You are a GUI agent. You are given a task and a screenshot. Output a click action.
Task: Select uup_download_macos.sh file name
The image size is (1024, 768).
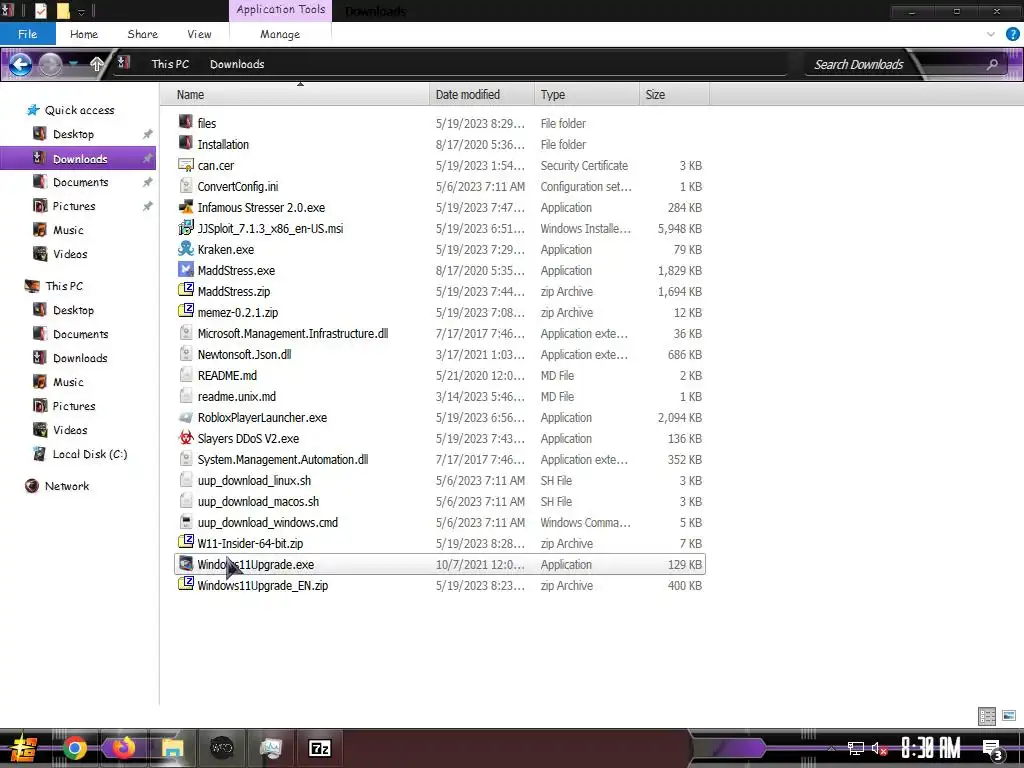click(258, 501)
